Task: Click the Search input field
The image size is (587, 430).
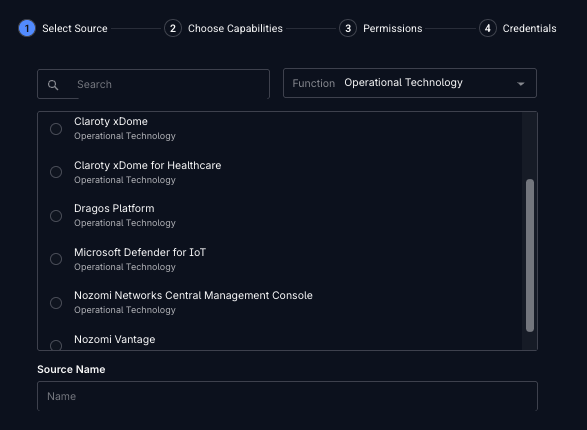Action: (153, 84)
